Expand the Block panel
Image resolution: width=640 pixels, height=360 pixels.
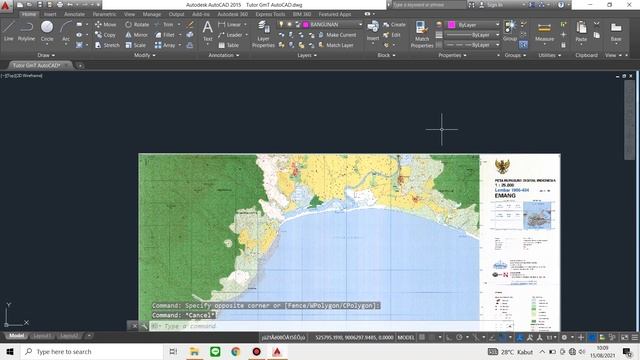click(x=386, y=55)
